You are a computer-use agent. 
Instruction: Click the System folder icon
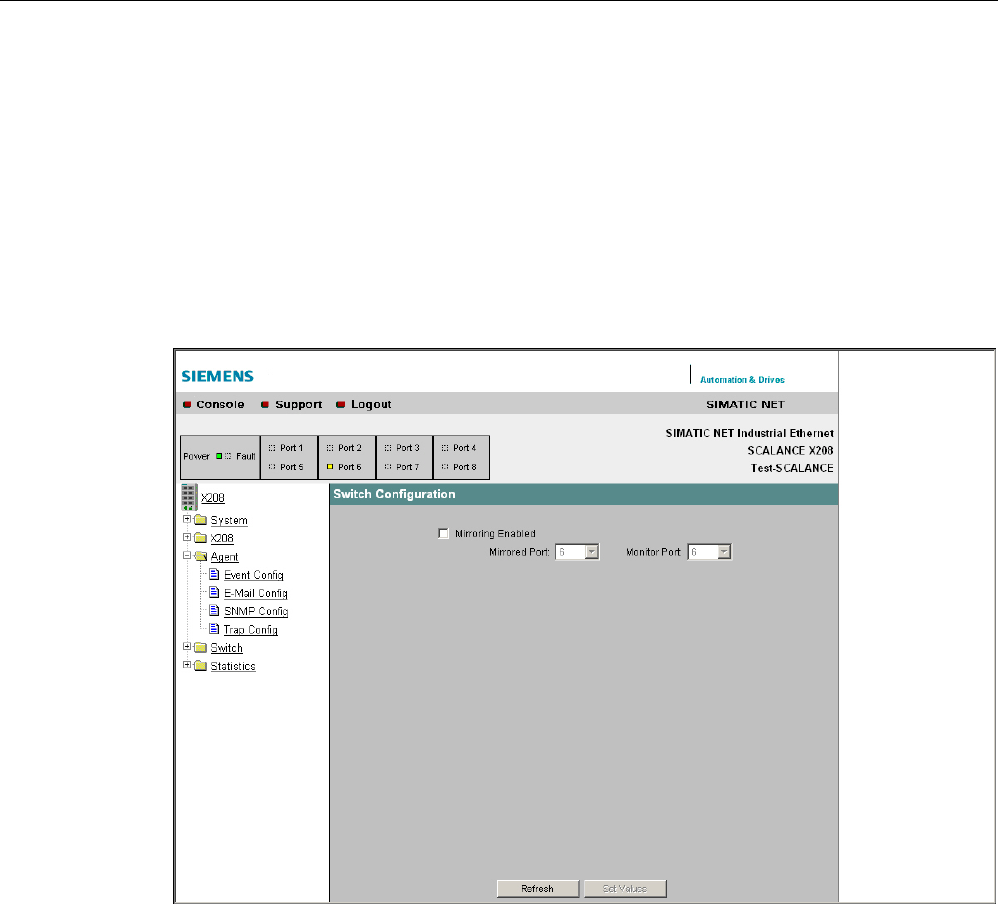click(200, 519)
